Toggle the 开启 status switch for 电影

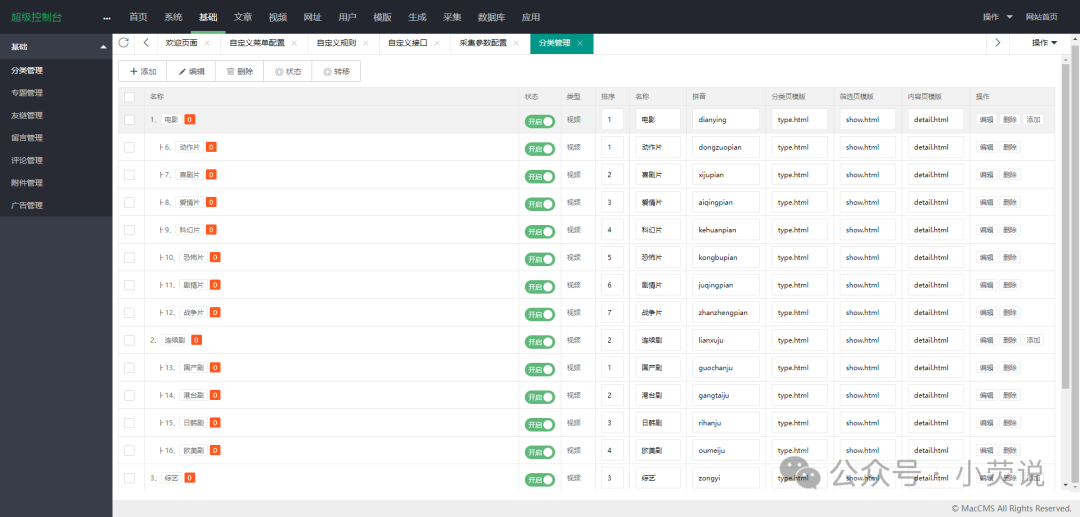tap(540, 121)
